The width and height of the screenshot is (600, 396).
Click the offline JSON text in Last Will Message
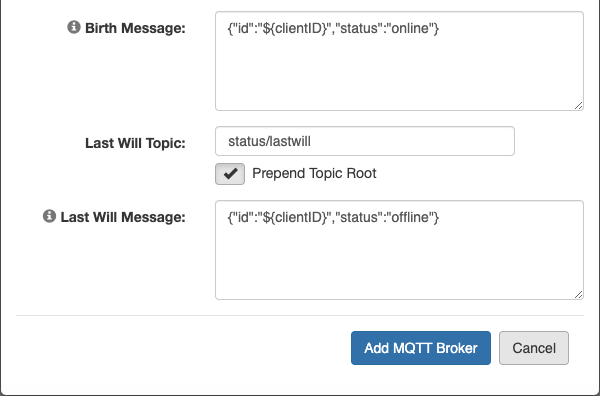(333, 218)
